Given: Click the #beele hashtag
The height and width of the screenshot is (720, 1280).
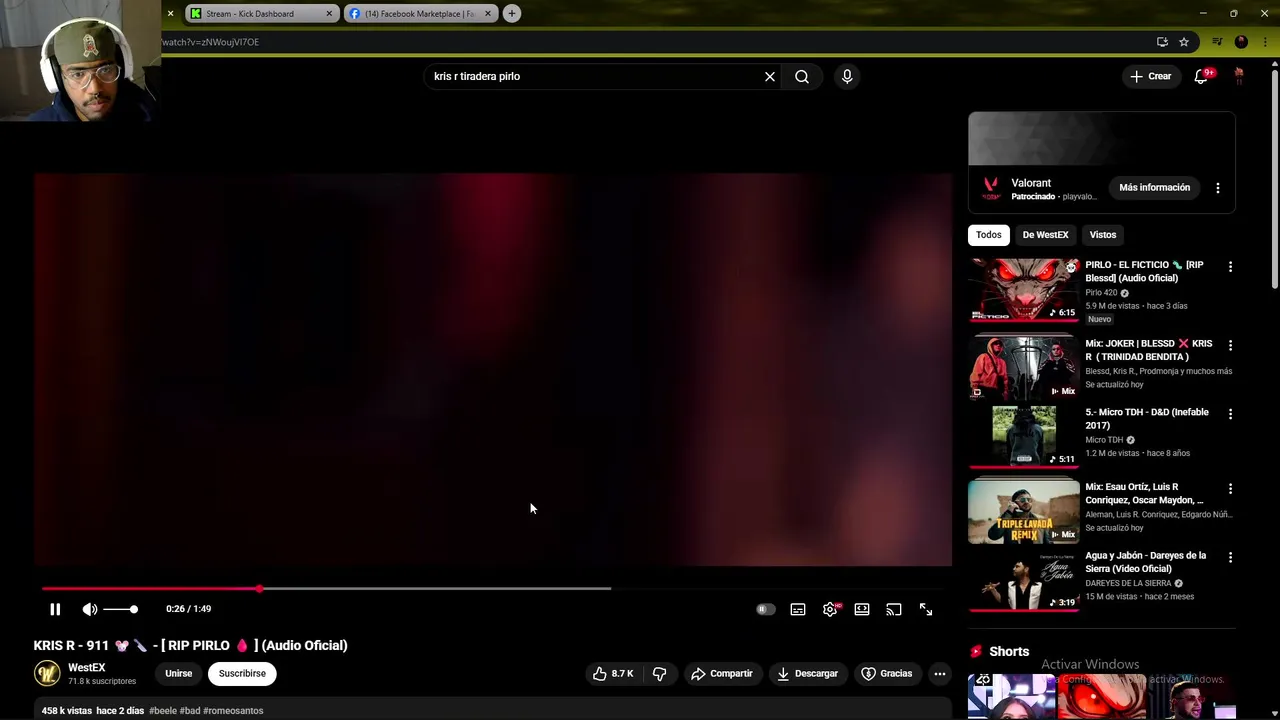Looking at the screenshot, I should click(163, 711).
